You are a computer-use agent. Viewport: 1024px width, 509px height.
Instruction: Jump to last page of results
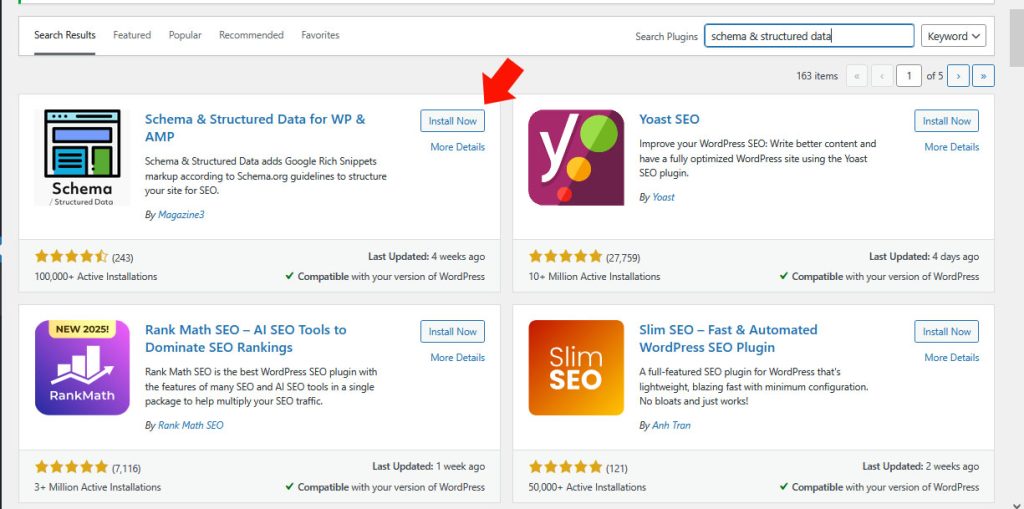click(x=984, y=76)
